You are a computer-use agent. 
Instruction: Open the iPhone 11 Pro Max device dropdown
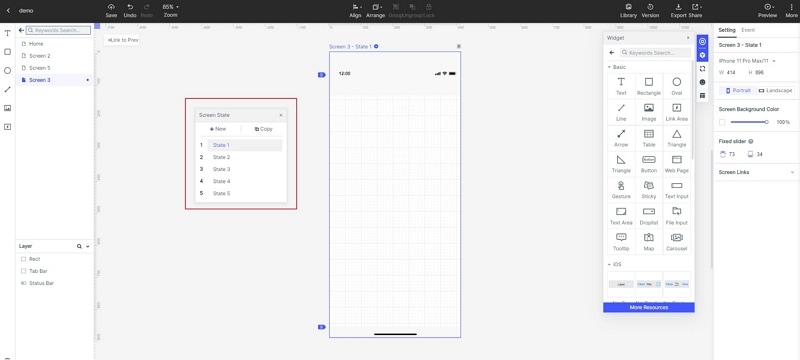point(747,61)
